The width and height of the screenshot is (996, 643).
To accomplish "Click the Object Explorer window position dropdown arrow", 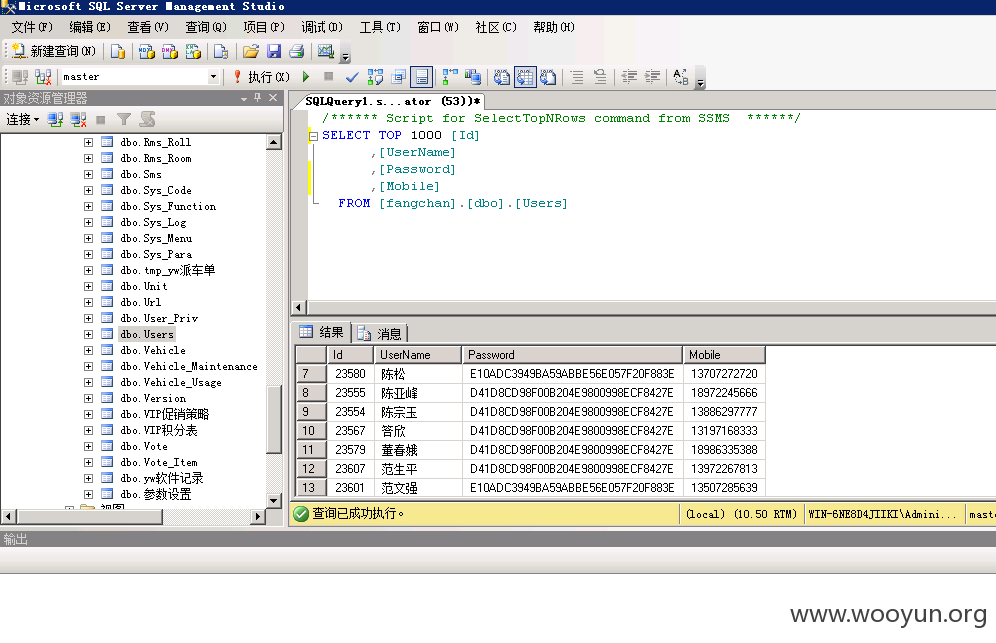I will (x=244, y=98).
